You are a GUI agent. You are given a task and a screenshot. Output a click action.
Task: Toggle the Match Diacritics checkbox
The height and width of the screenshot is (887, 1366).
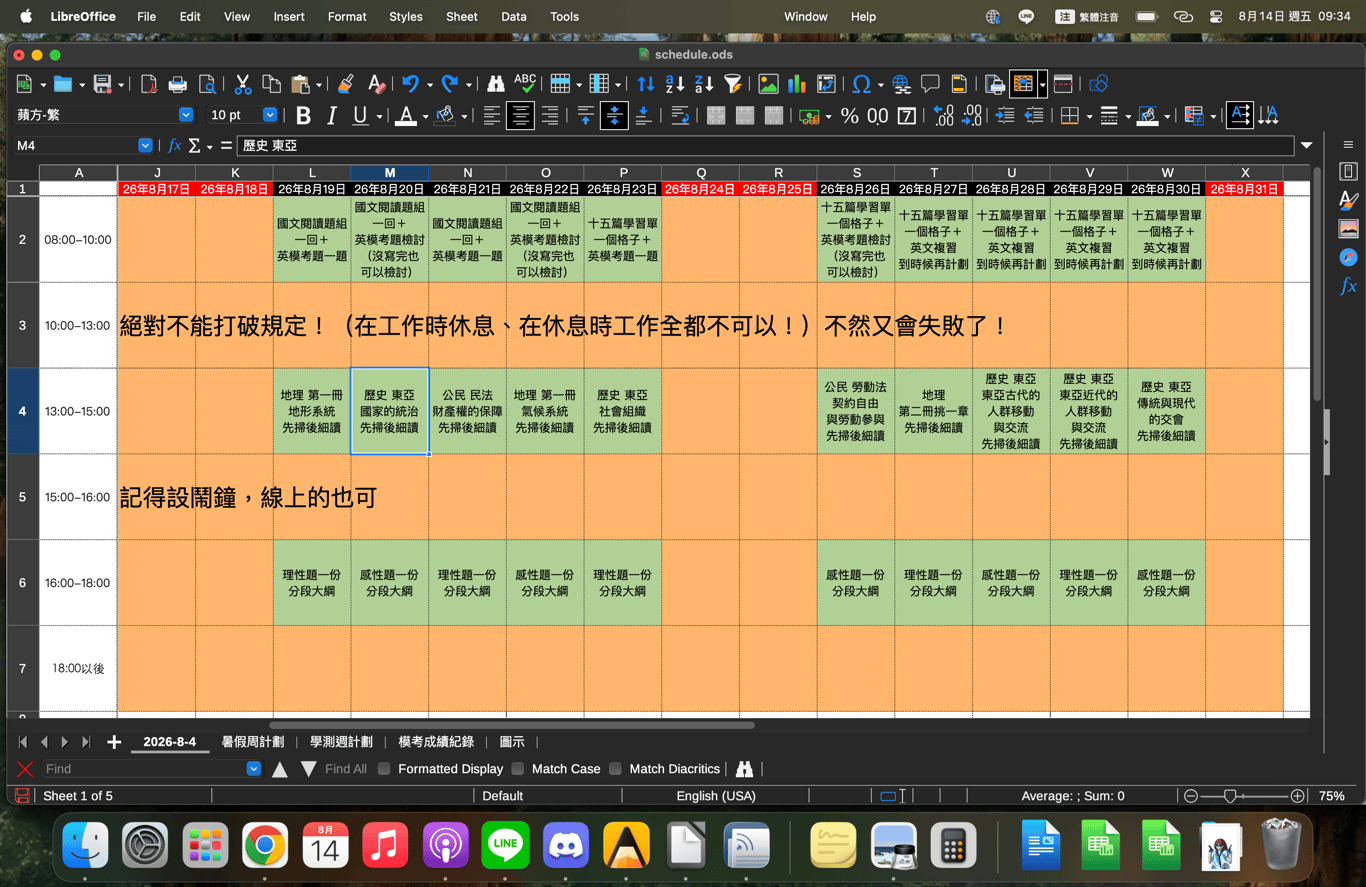[x=615, y=769]
